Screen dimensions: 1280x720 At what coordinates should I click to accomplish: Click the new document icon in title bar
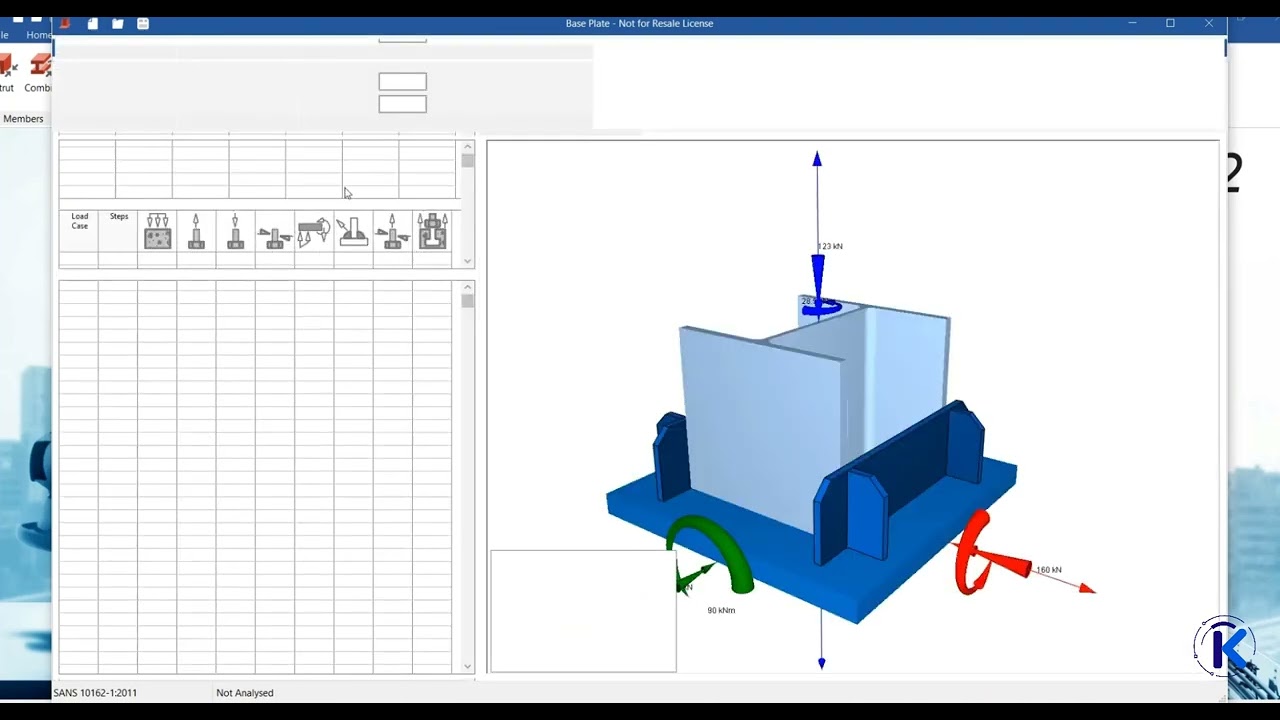click(x=93, y=23)
